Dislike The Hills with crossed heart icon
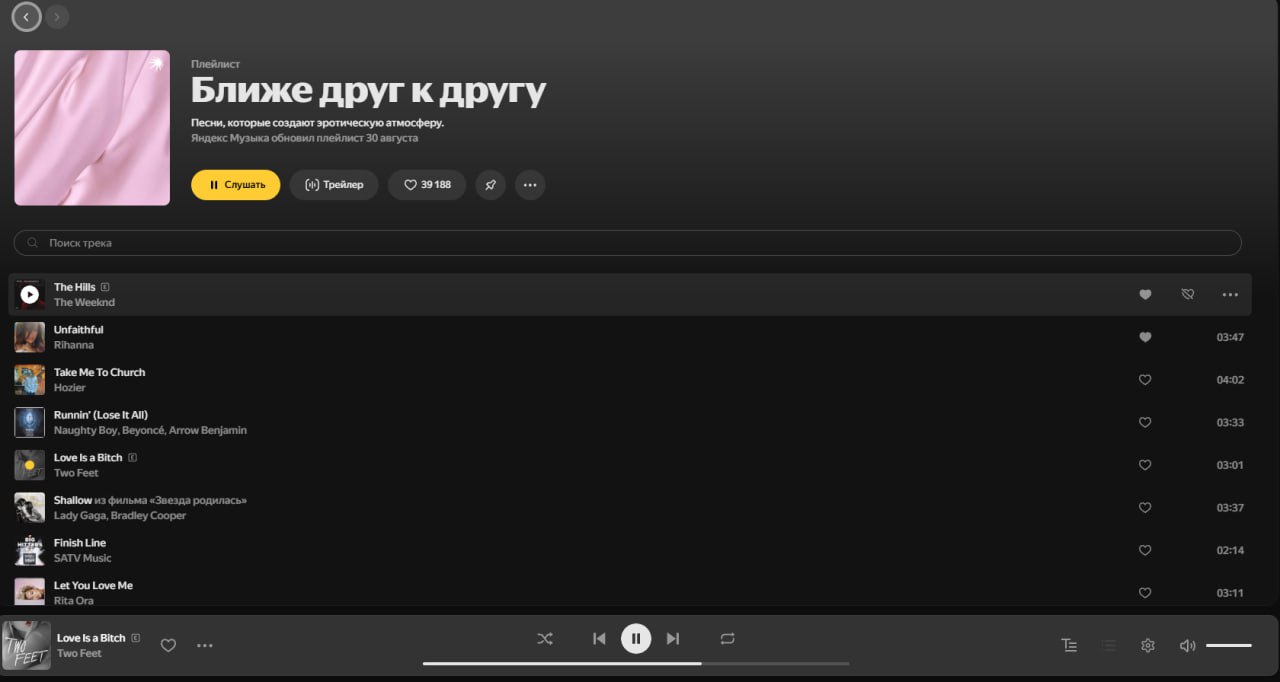This screenshot has height=682, width=1280. point(1188,295)
